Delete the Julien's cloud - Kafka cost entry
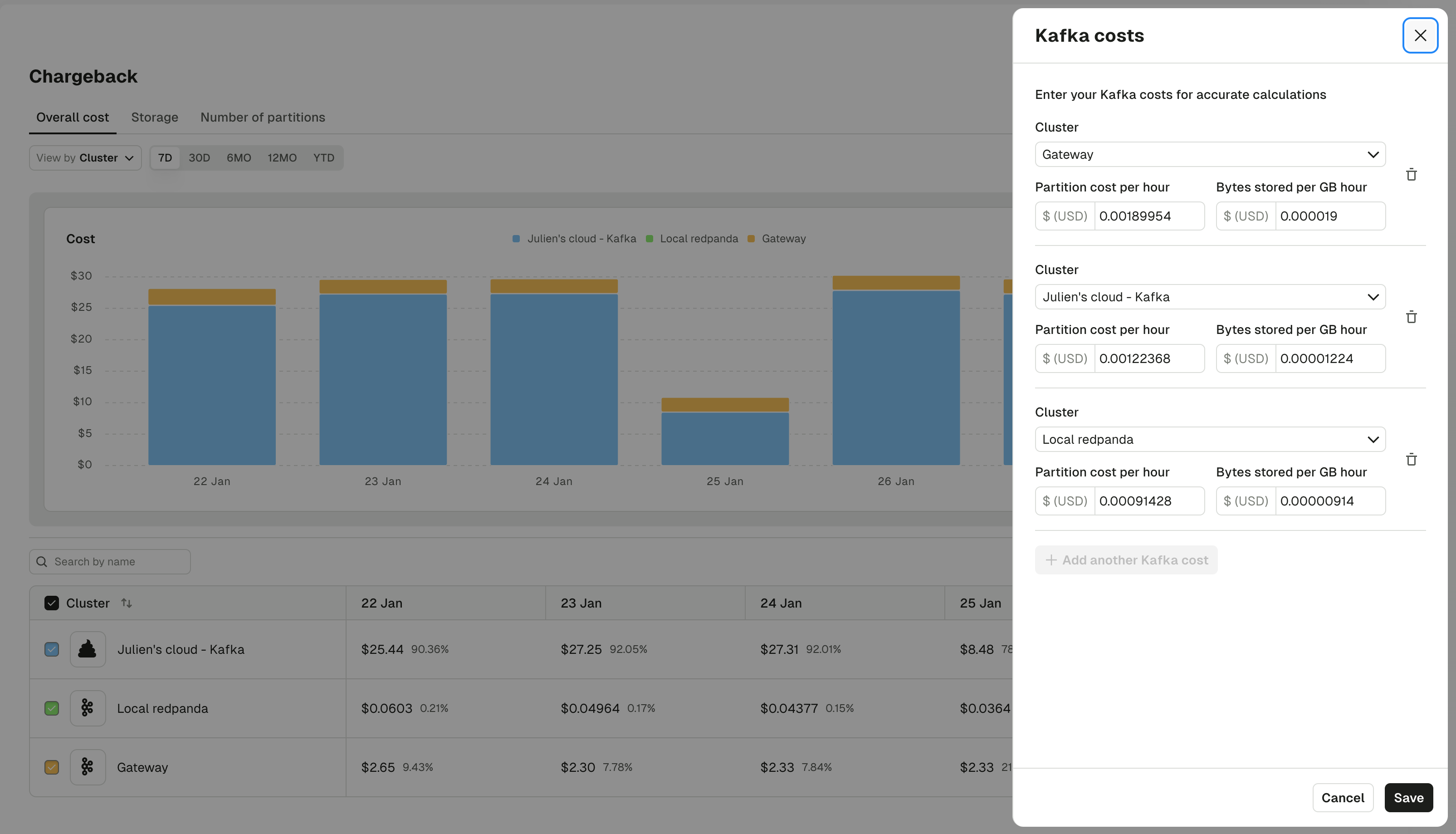1456x834 pixels. point(1412,317)
